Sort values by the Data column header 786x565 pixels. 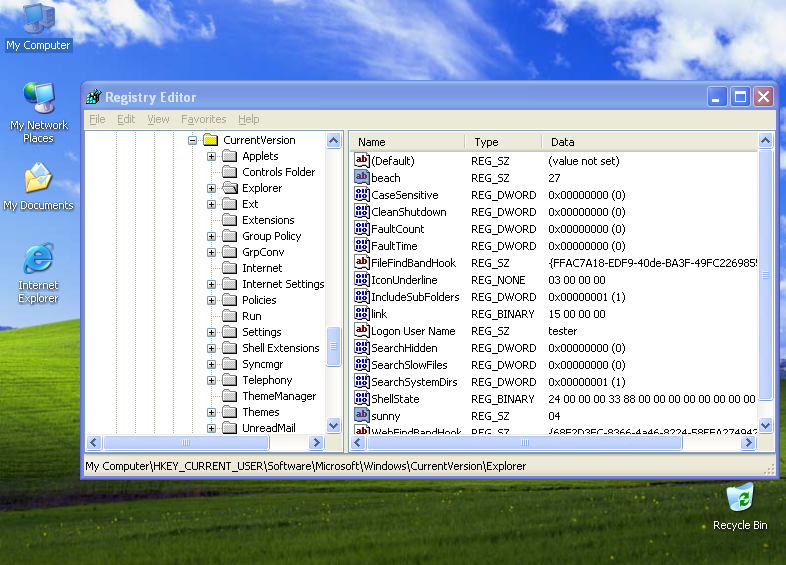pos(650,142)
